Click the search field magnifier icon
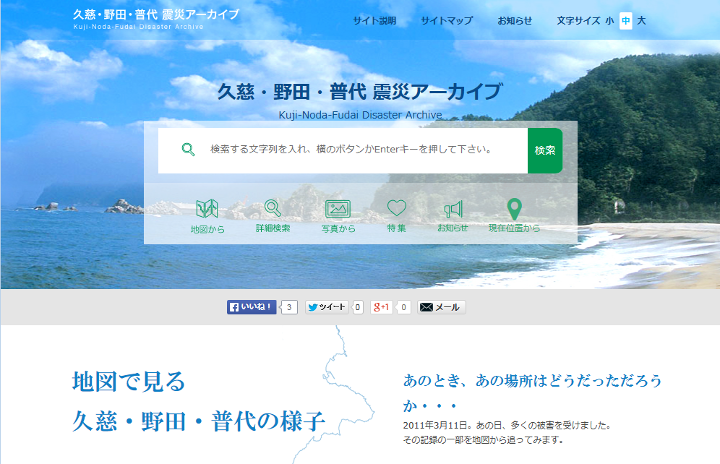 (188, 150)
